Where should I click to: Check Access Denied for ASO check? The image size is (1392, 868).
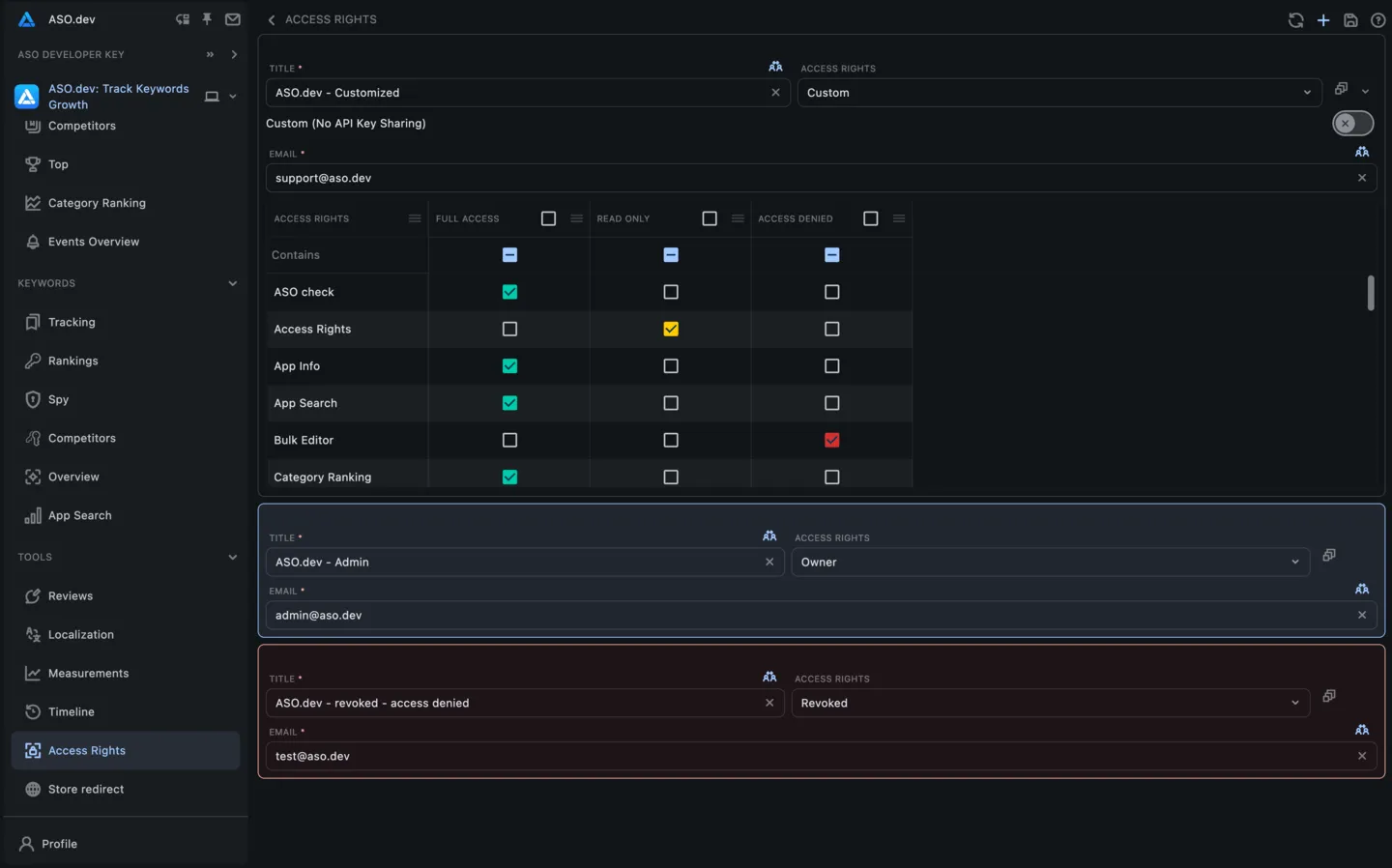tap(831, 292)
